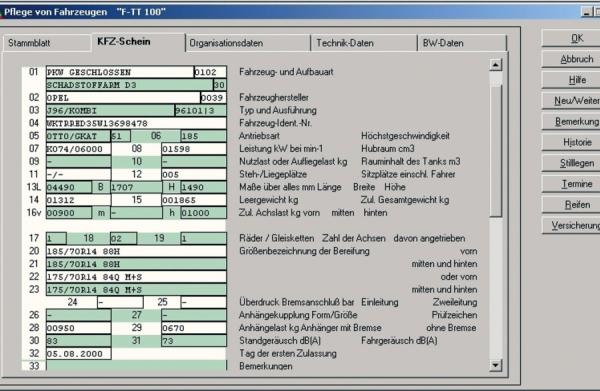The height and width of the screenshot is (391, 600).
Task: Open Hilfe
Action: point(571,80)
